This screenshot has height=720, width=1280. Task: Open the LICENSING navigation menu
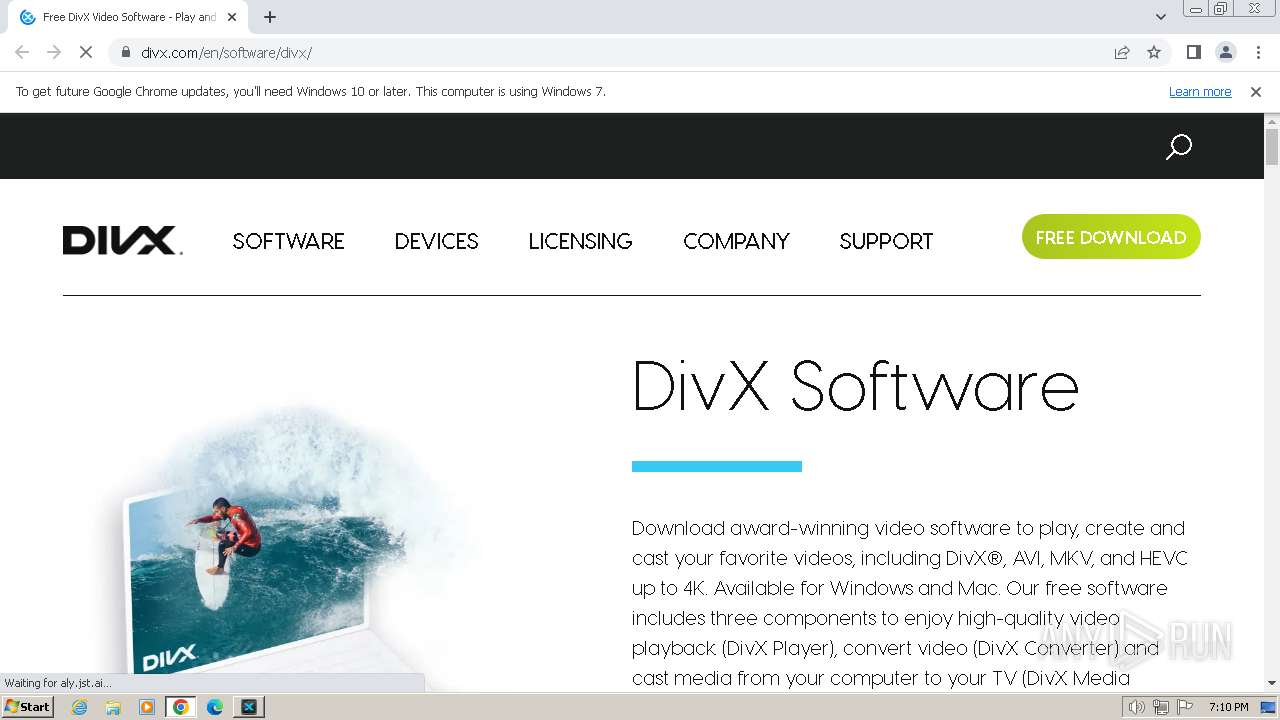pyautogui.click(x=580, y=241)
